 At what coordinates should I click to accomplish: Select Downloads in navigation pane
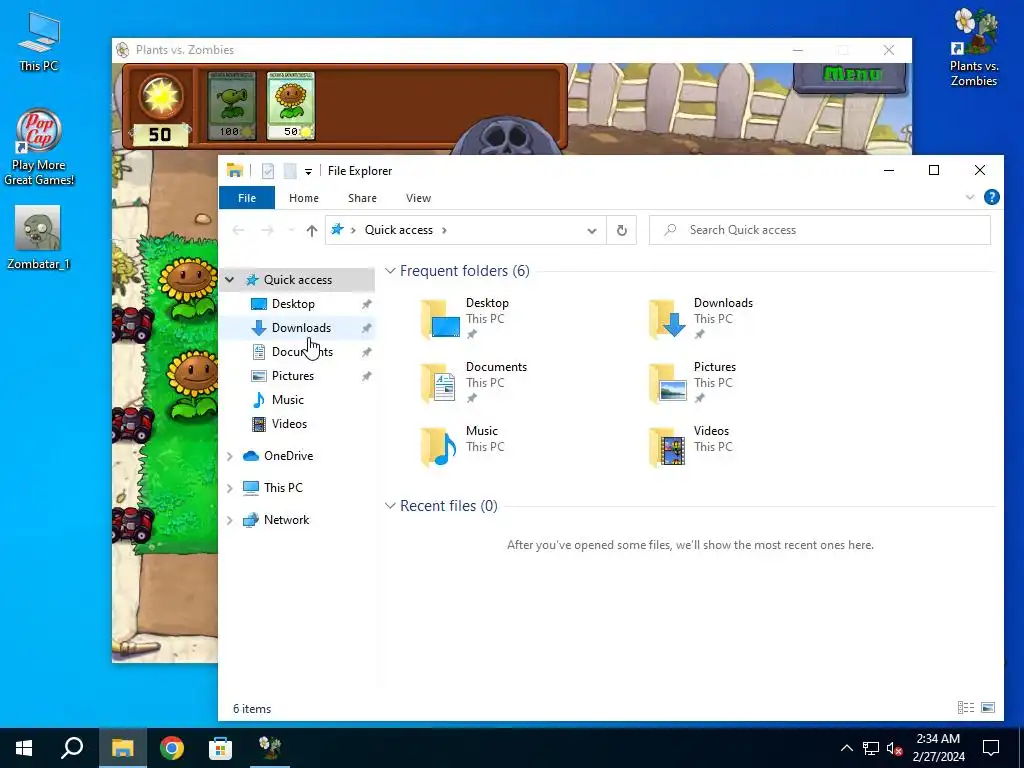301,328
